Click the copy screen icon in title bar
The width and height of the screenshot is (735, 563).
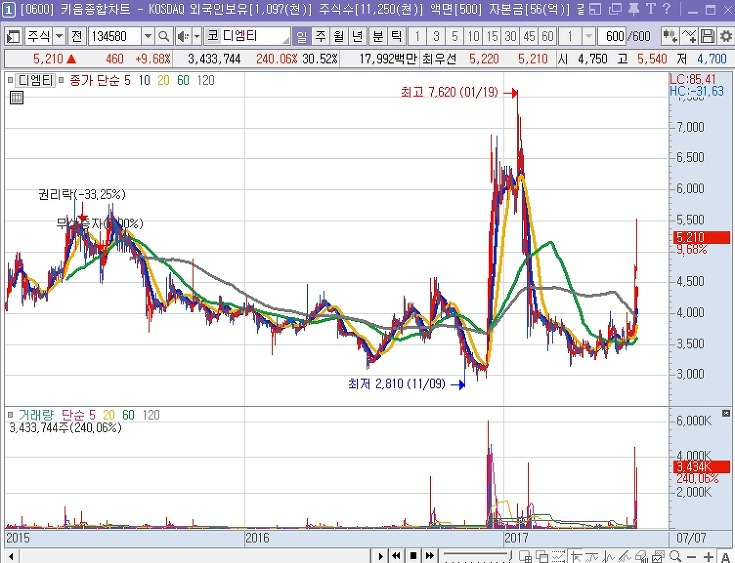(615, 9)
